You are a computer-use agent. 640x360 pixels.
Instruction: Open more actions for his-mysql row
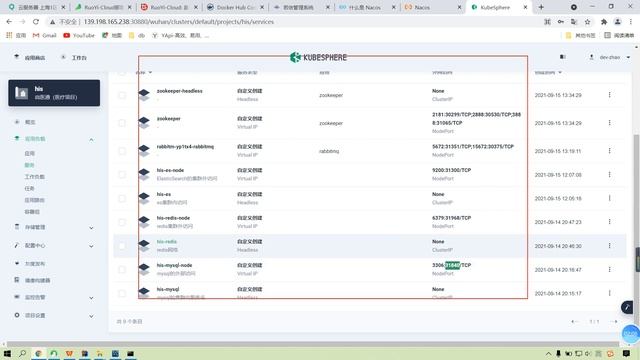pos(609,293)
